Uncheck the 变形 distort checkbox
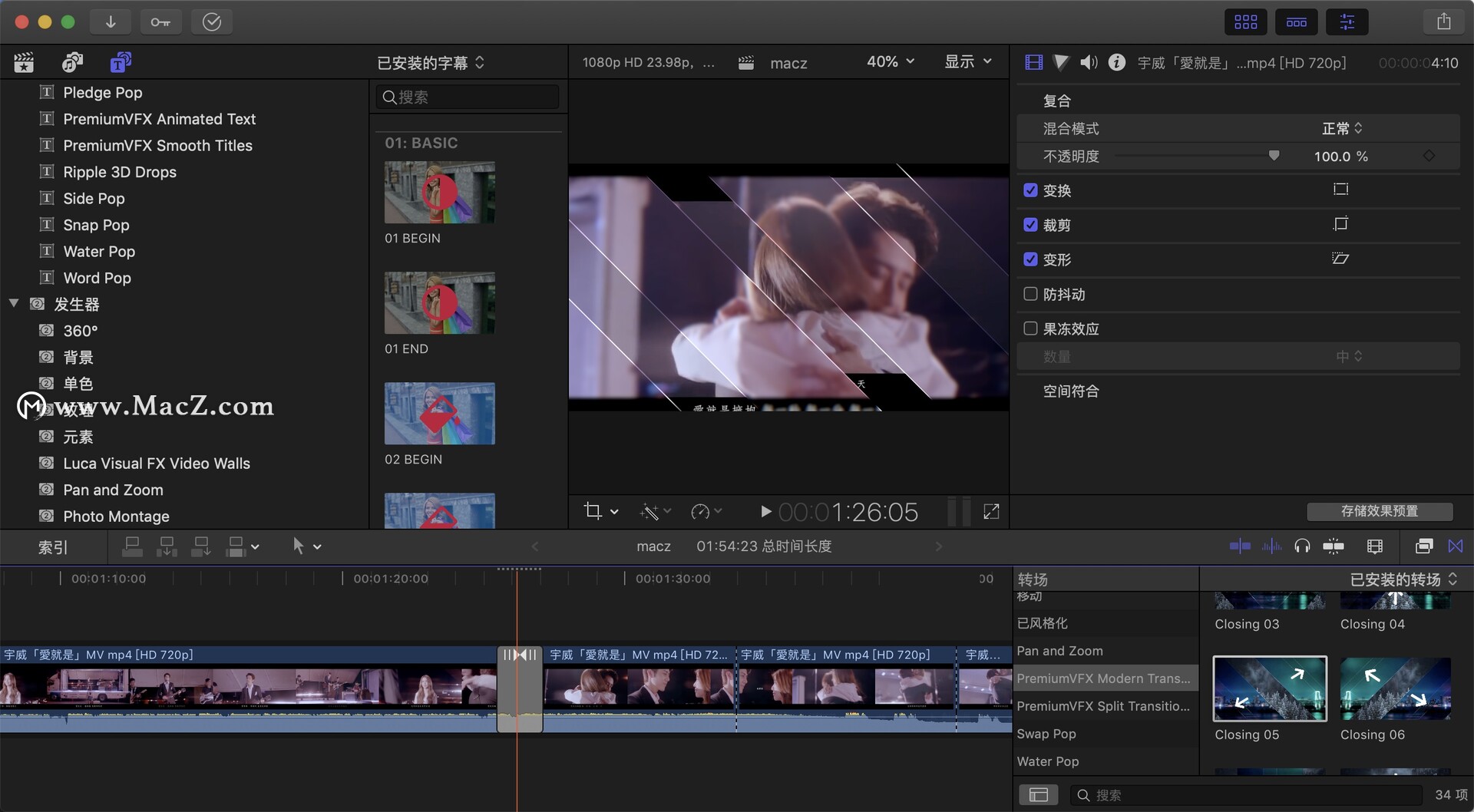Screen dimensions: 1474x812 coord(1030,259)
